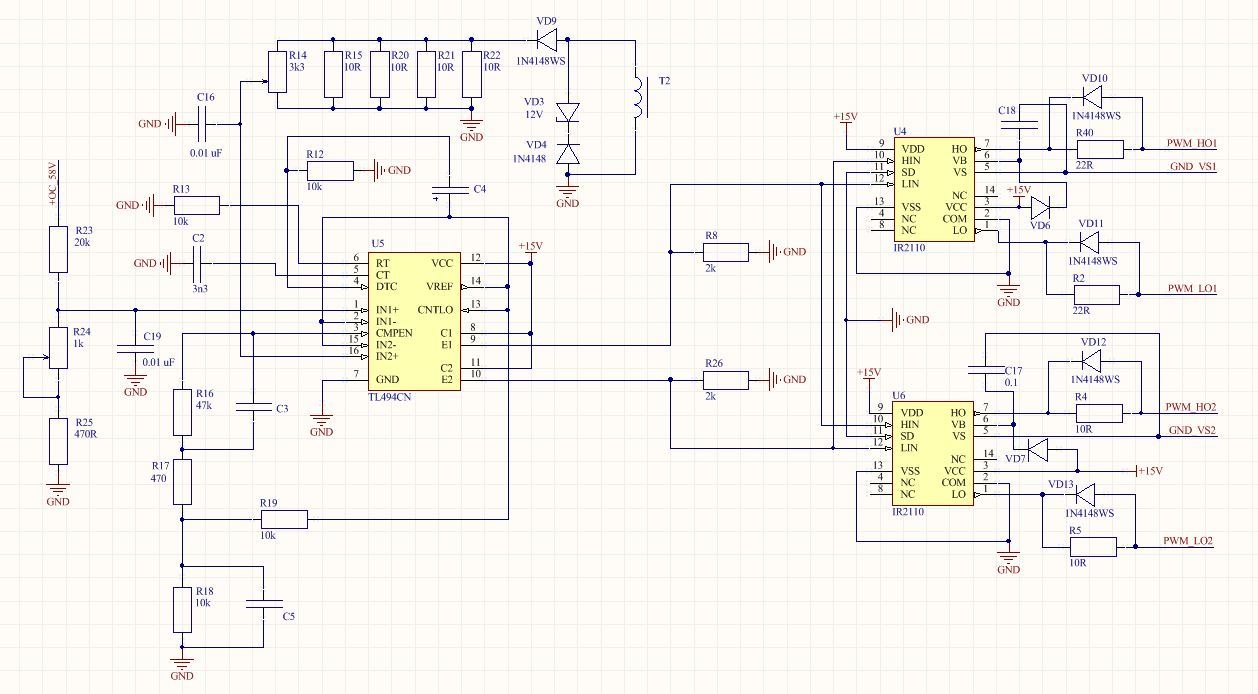Click the PWM_HO1 net label
Viewport: 1258px width, 694px height.
(x=1192, y=143)
